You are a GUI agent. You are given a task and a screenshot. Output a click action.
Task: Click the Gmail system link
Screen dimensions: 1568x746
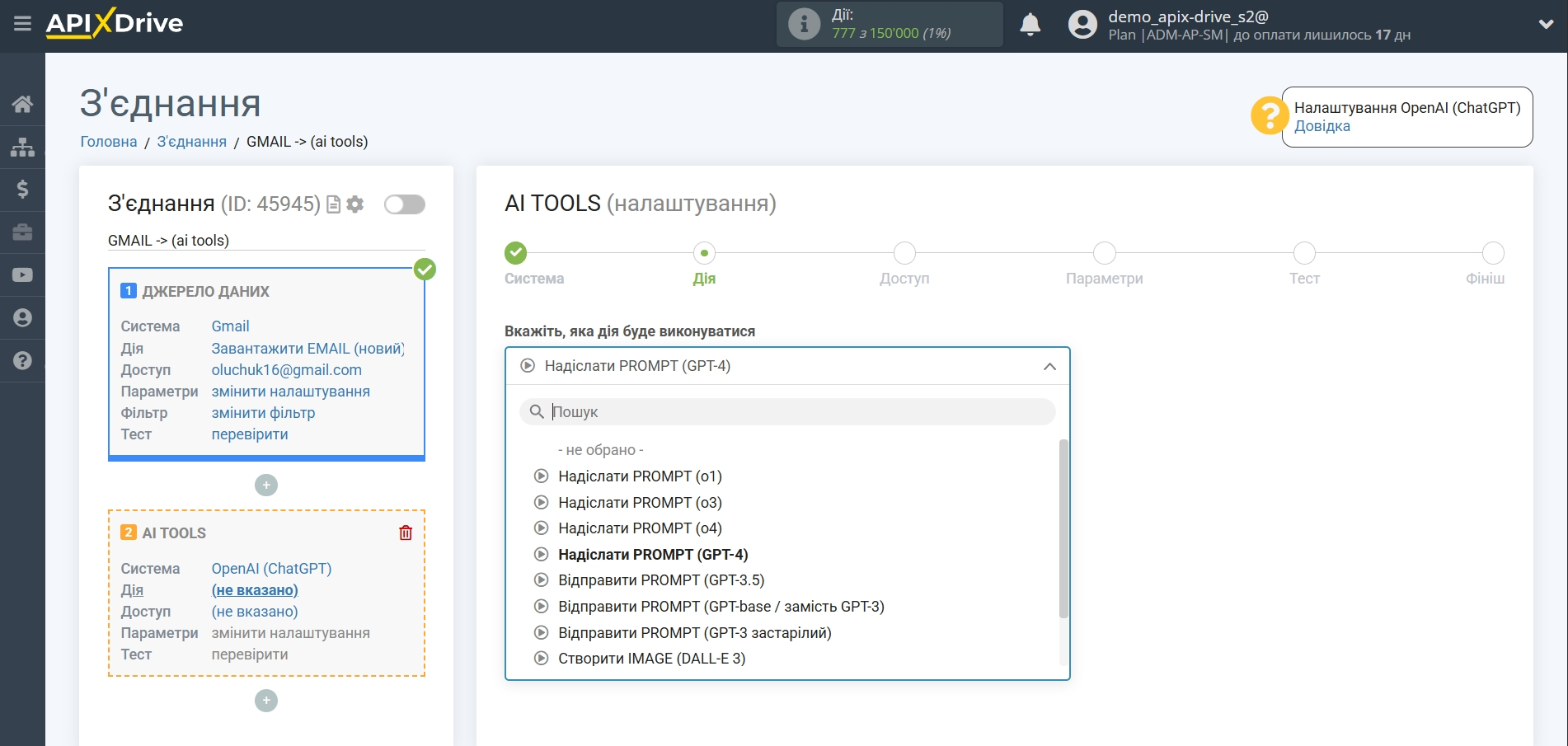[230, 326]
